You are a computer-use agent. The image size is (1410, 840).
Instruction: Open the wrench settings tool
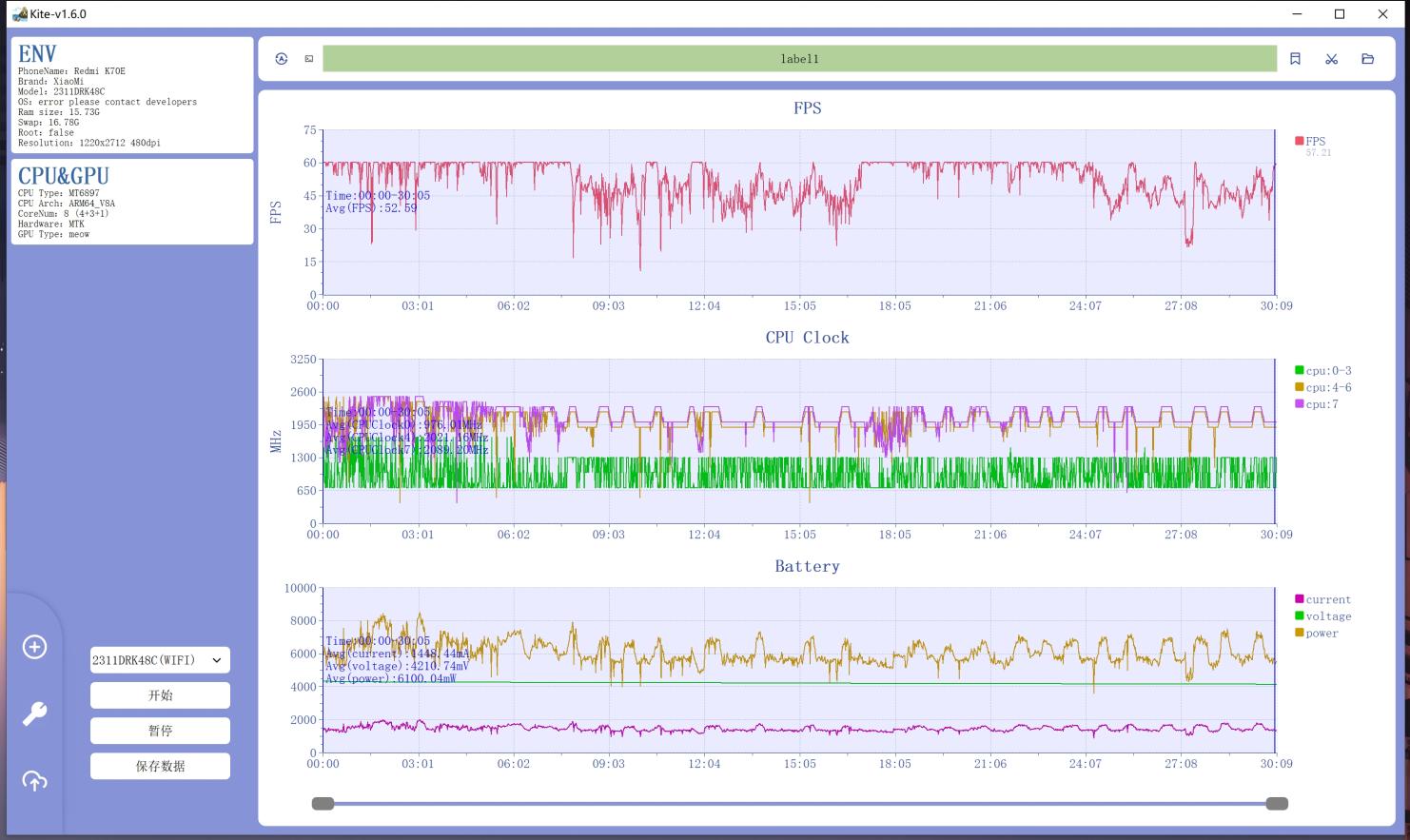coord(35,713)
